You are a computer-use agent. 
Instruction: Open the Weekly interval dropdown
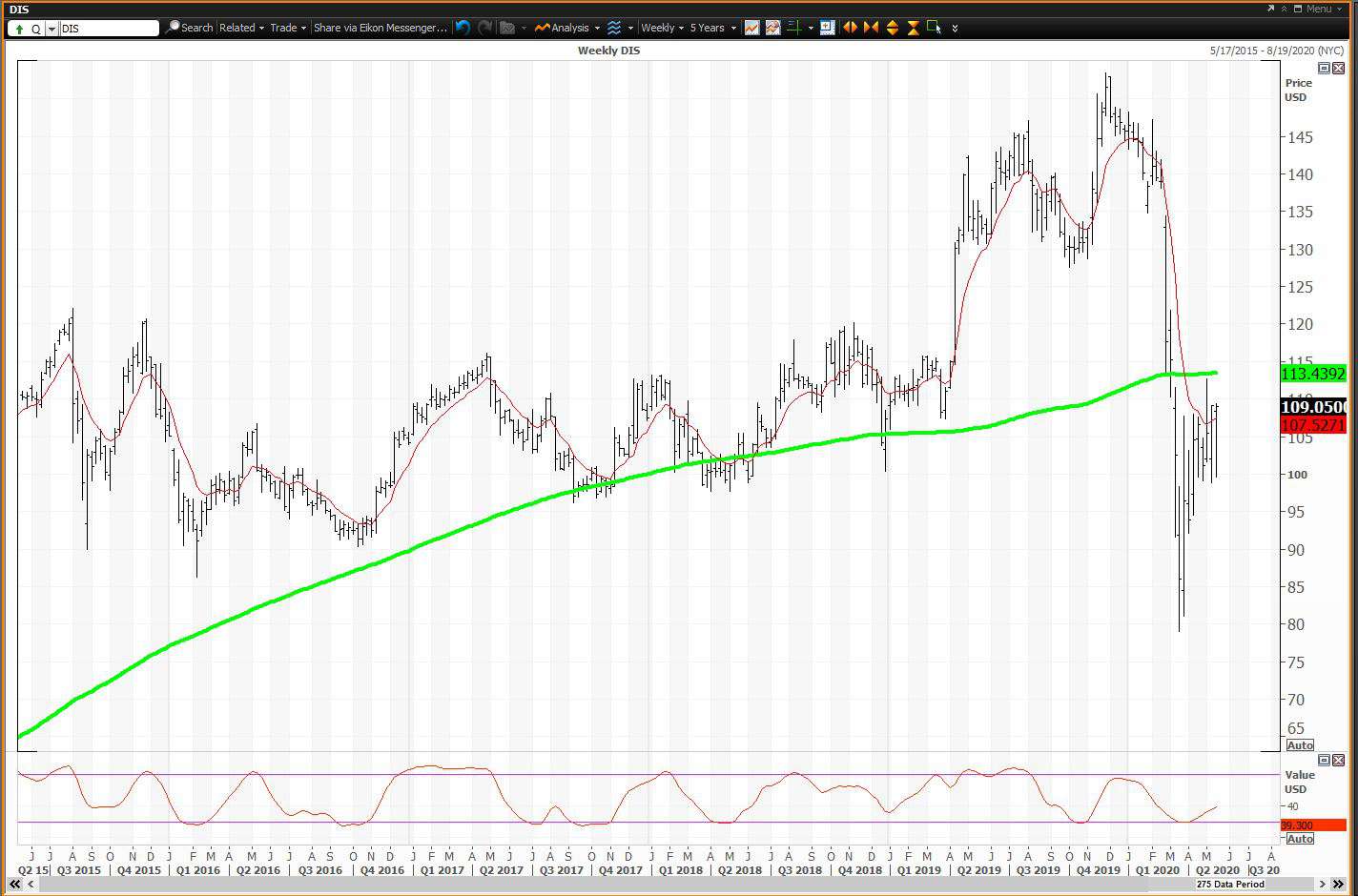point(662,28)
